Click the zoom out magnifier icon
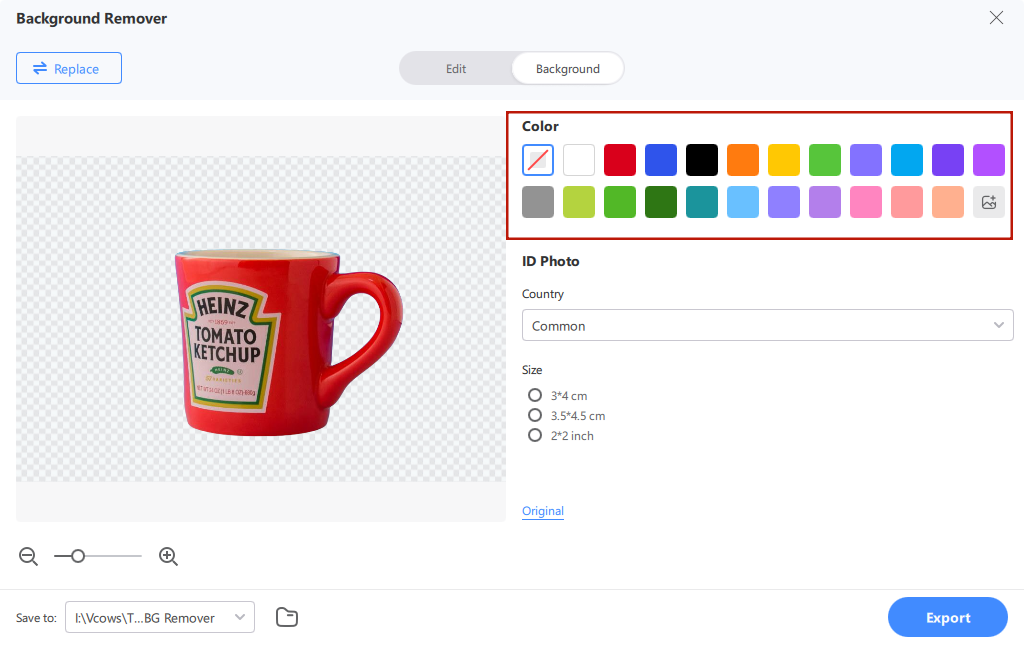 click(x=28, y=556)
